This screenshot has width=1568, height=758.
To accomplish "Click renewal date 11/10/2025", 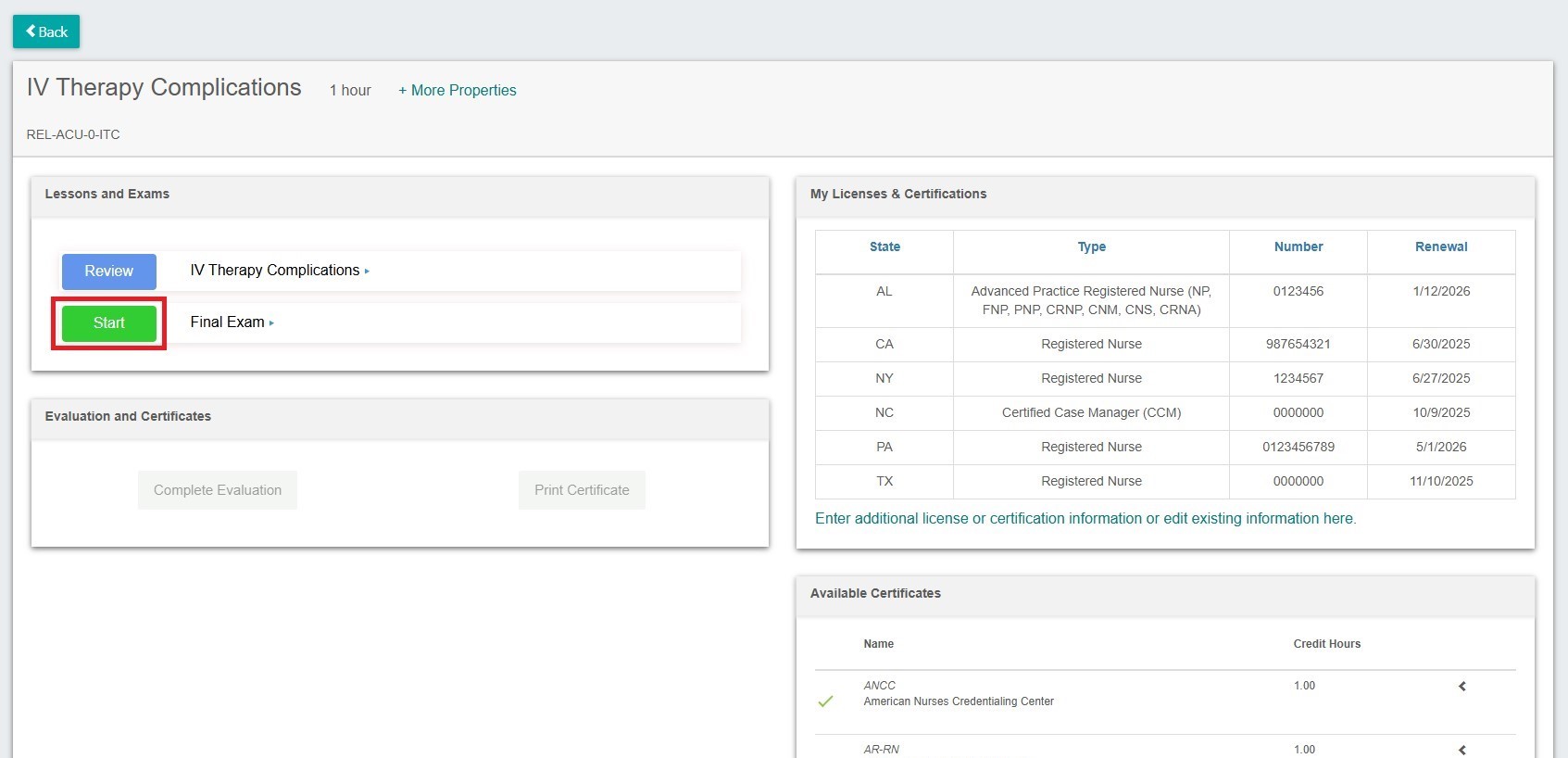I will point(1441,481).
